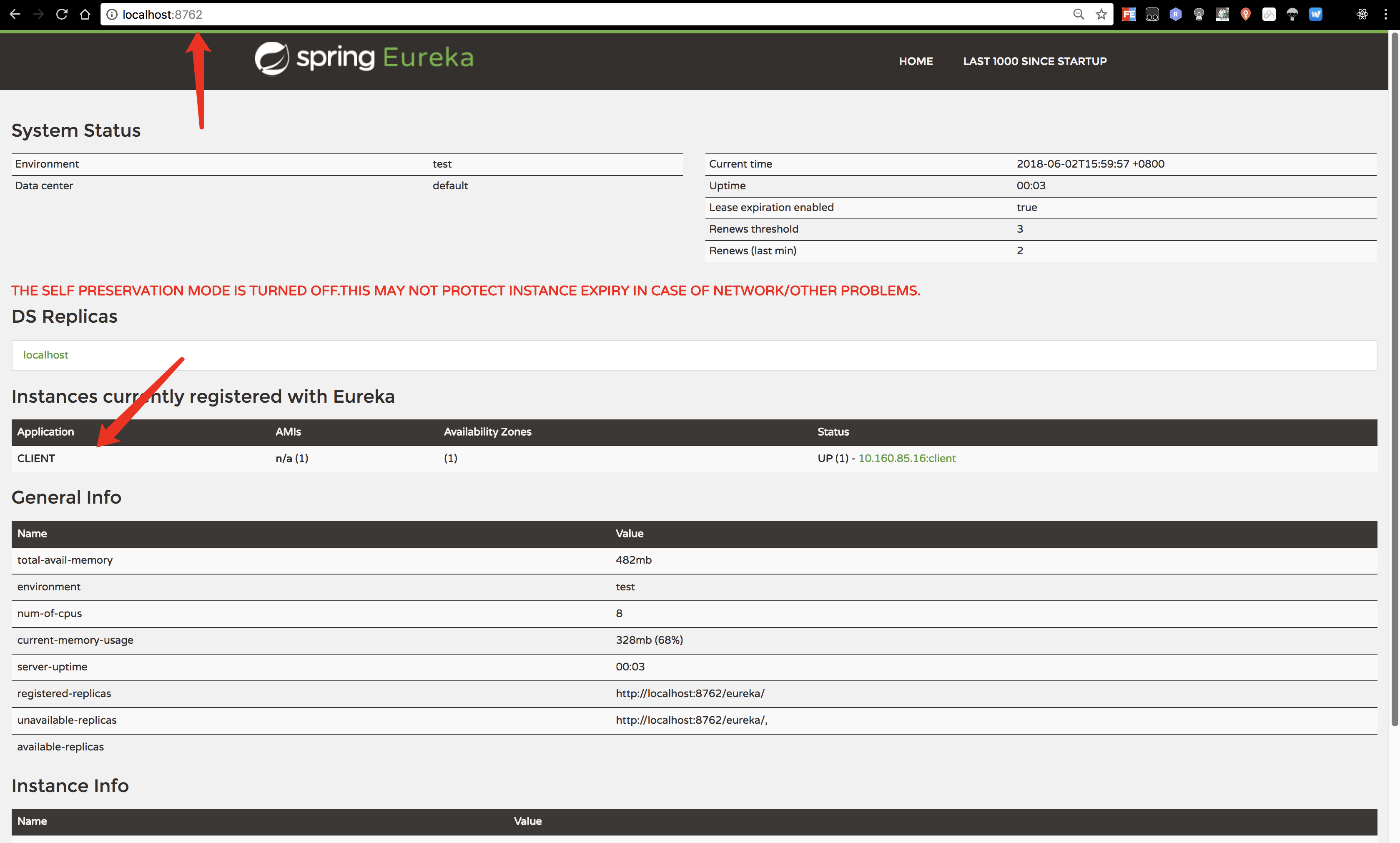Click the Spring Eureka logo
This screenshot has width=1400, height=843.
point(364,58)
